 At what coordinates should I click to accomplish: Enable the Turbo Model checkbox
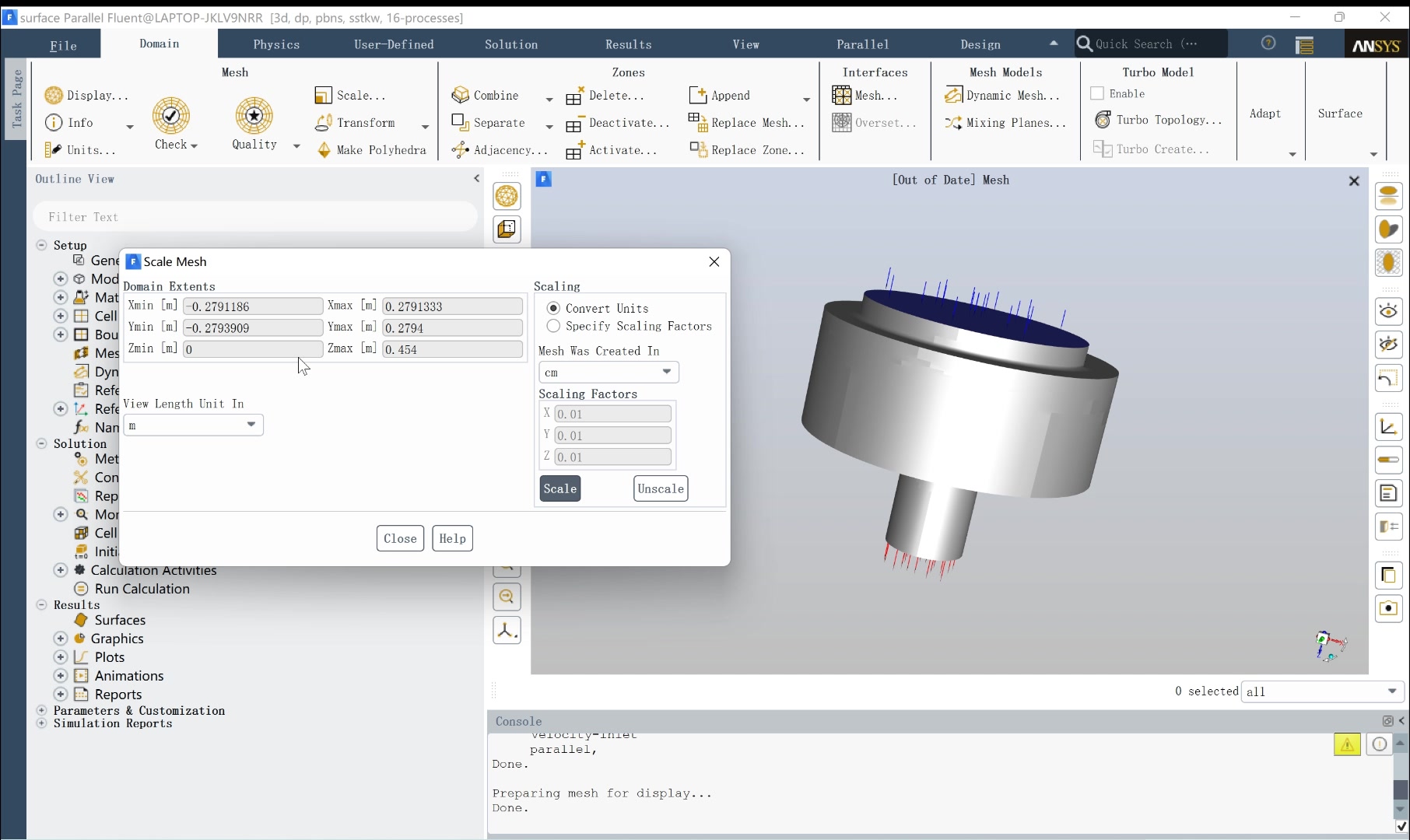point(1097,93)
